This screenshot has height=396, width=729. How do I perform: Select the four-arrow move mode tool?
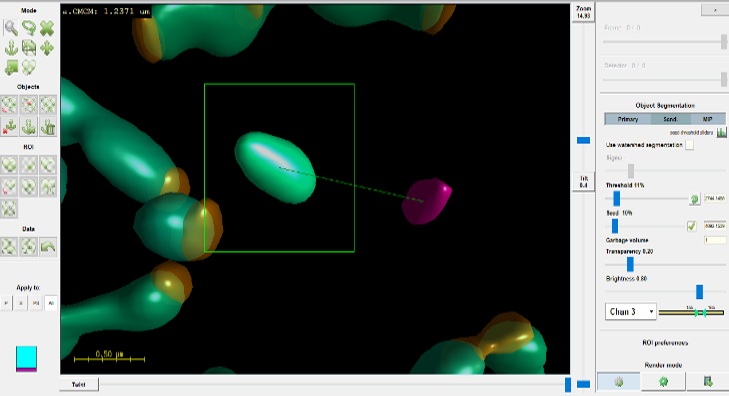47,47
